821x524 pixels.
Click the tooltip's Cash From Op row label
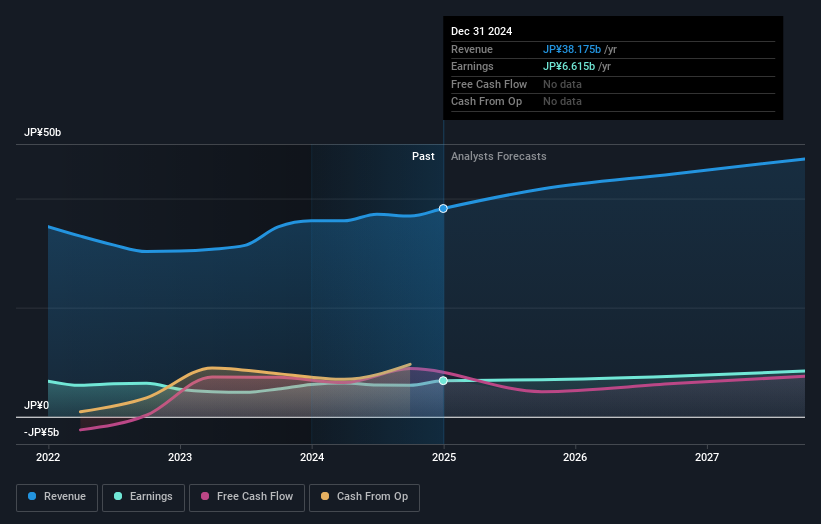click(486, 102)
